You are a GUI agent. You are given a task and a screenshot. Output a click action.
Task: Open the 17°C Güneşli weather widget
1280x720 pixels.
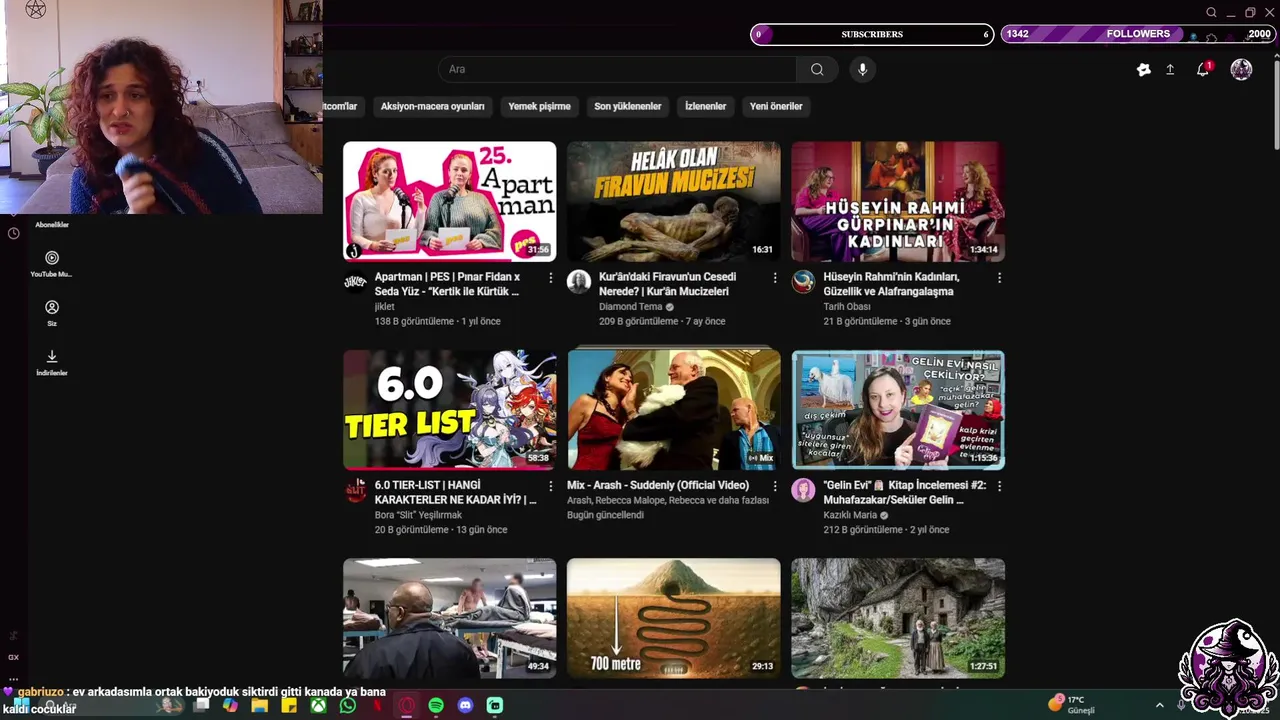(x=1072, y=704)
